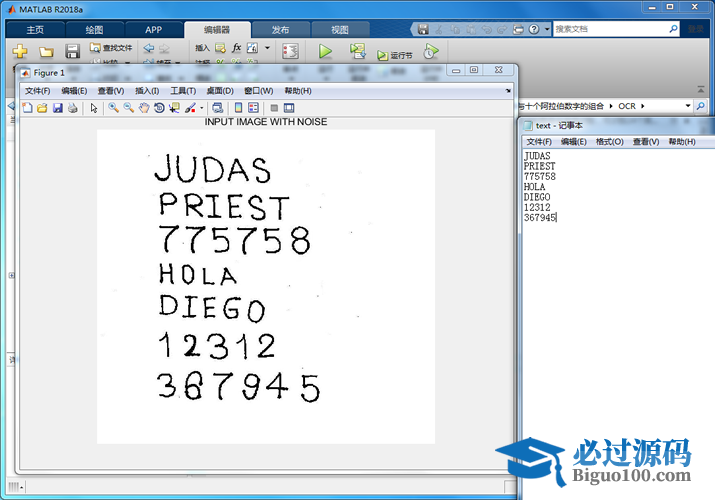The height and width of the screenshot is (500, 715).
Task: Open the 文件(F) menu in Figure 1
Action: (x=37, y=91)
